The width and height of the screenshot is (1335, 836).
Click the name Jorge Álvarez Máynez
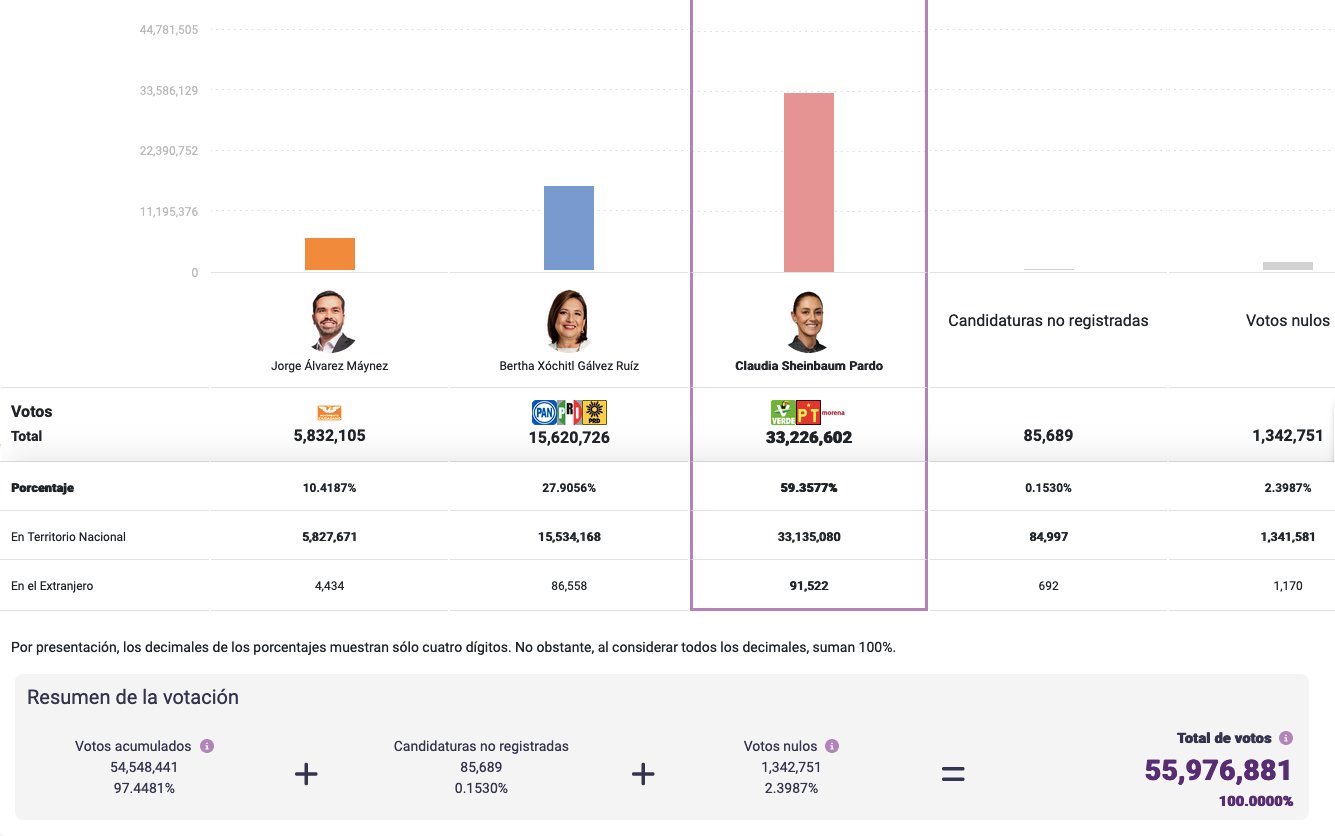point(330,366)
